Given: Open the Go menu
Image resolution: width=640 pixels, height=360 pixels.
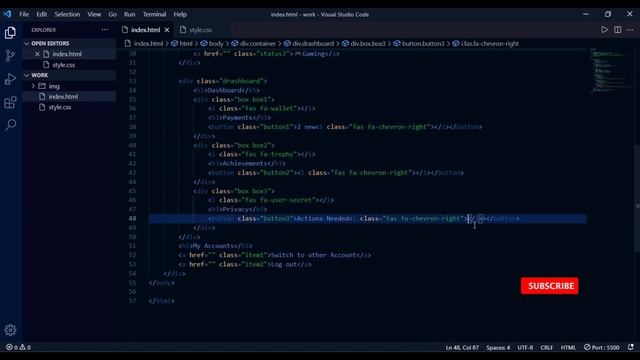Looking at the screenshot, I should (112, 14).
